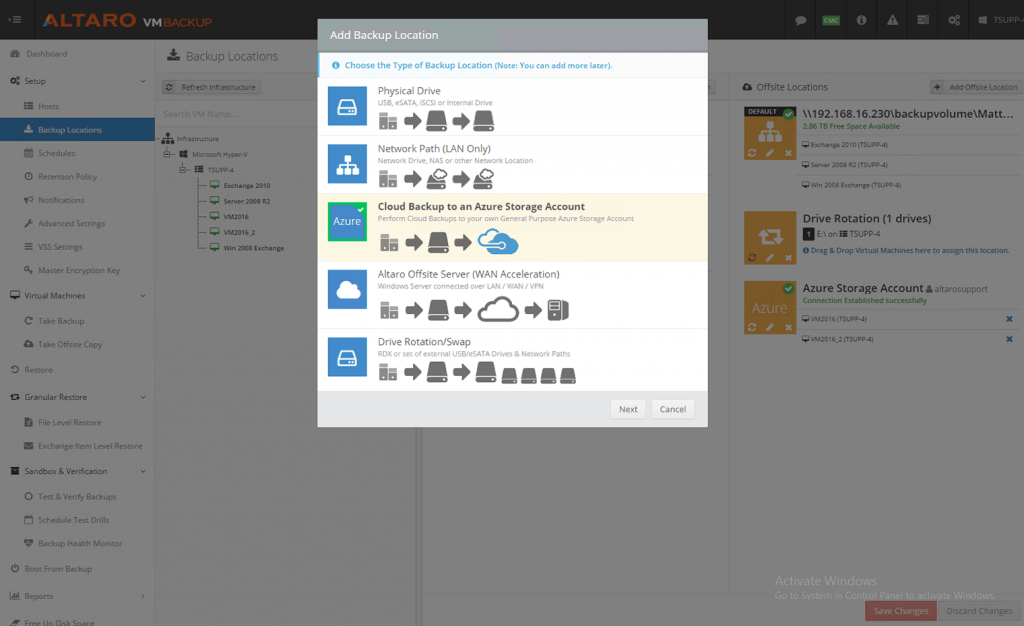Collapse the Microsoft Hyper-V tree node
Screen dimensions: 1024x626
[169, 155]
